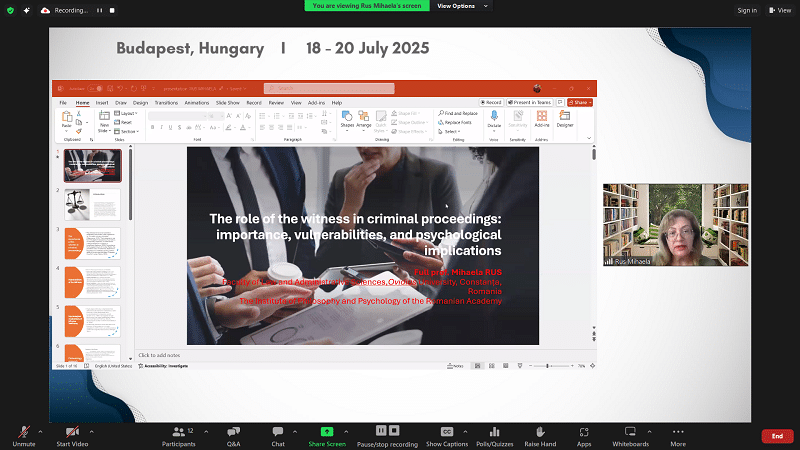Screen dimensions: 800x450
Task: Expand the View Options dropdown
Action: (x=459, y=6)
